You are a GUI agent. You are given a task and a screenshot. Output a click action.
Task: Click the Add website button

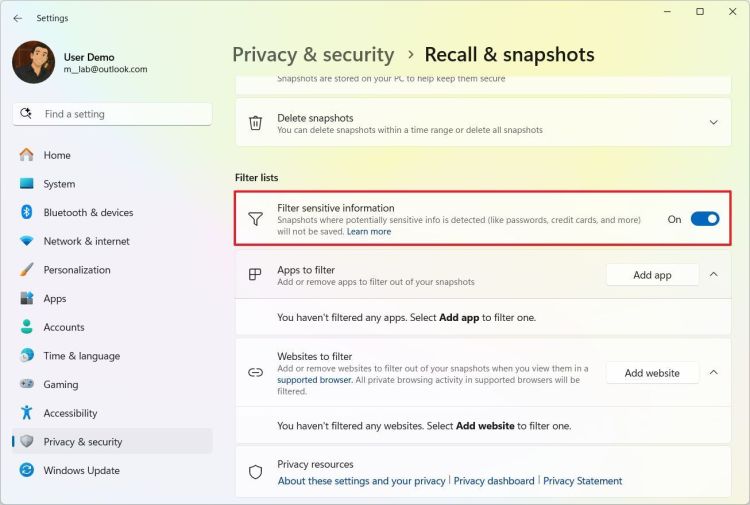[x=652, y=373]
